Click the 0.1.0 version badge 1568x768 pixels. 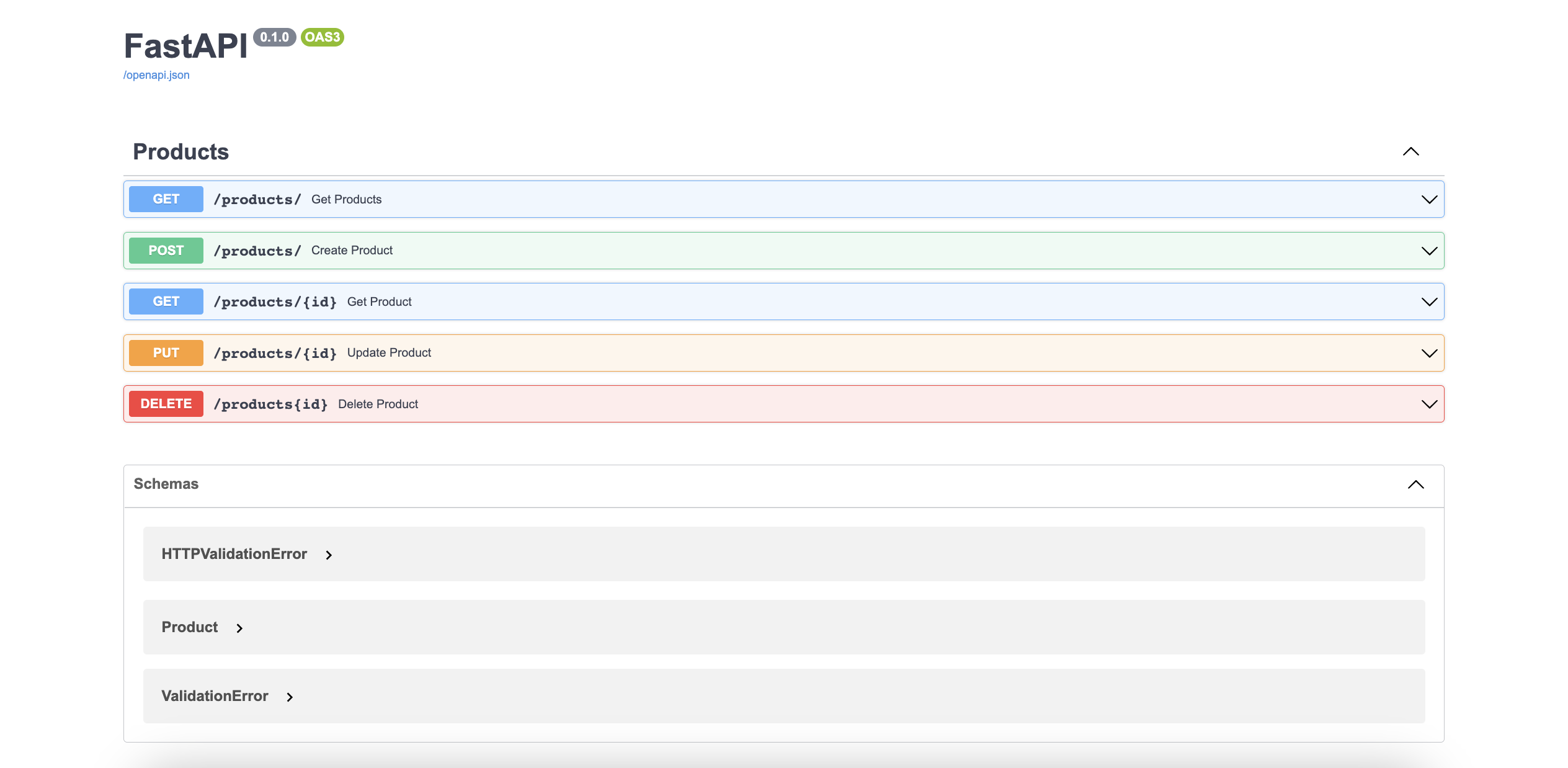click(x=274, y=37)
